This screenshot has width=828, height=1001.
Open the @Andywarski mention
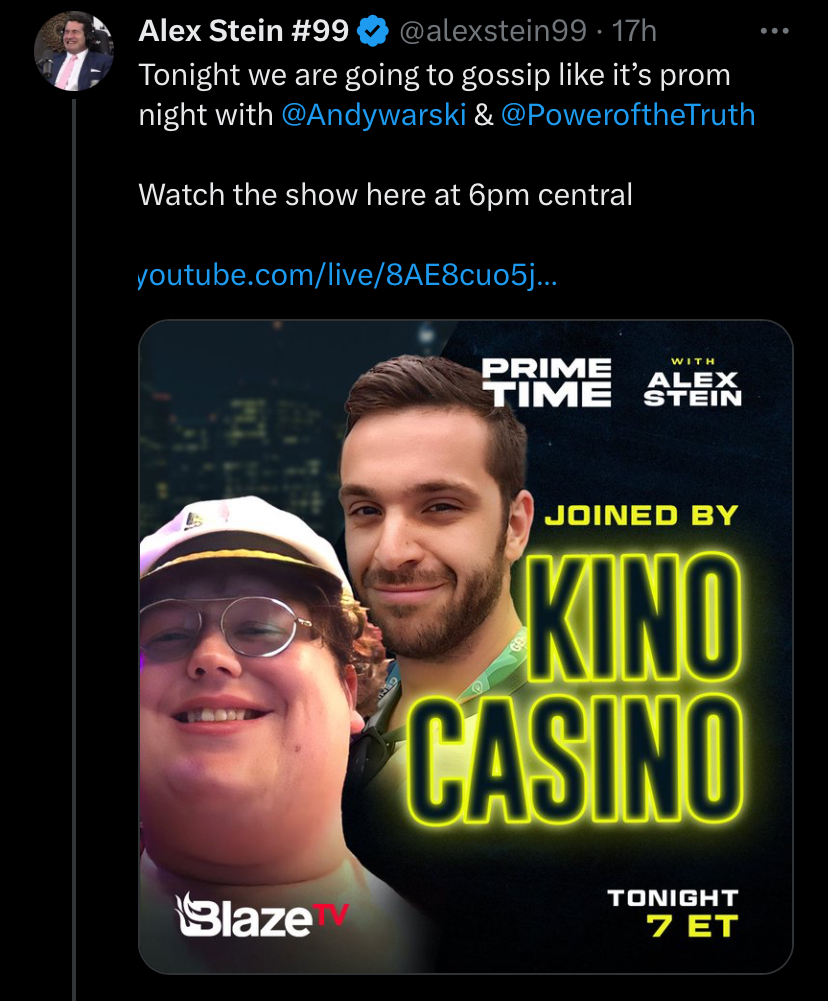click(373, 115)
